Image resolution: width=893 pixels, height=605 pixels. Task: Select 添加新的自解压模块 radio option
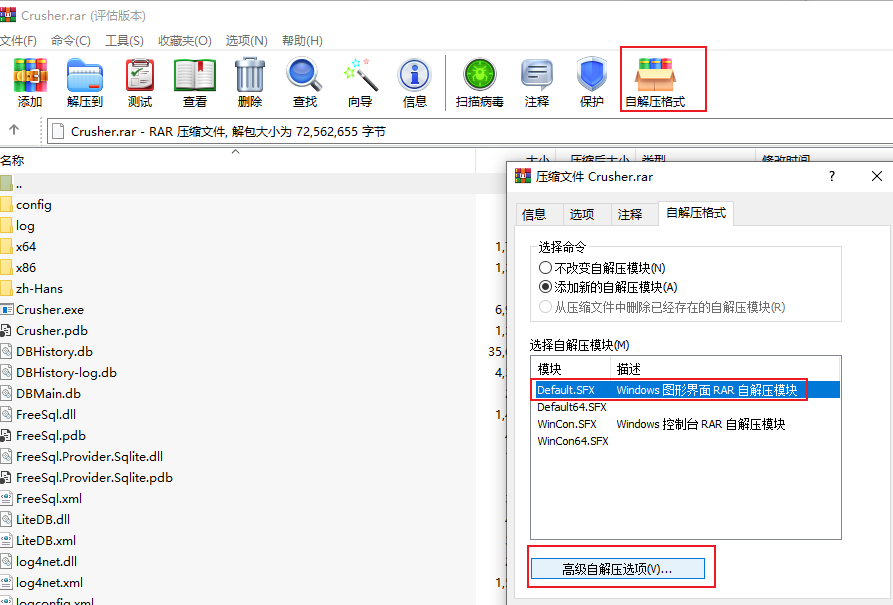(x=608, y=287)
